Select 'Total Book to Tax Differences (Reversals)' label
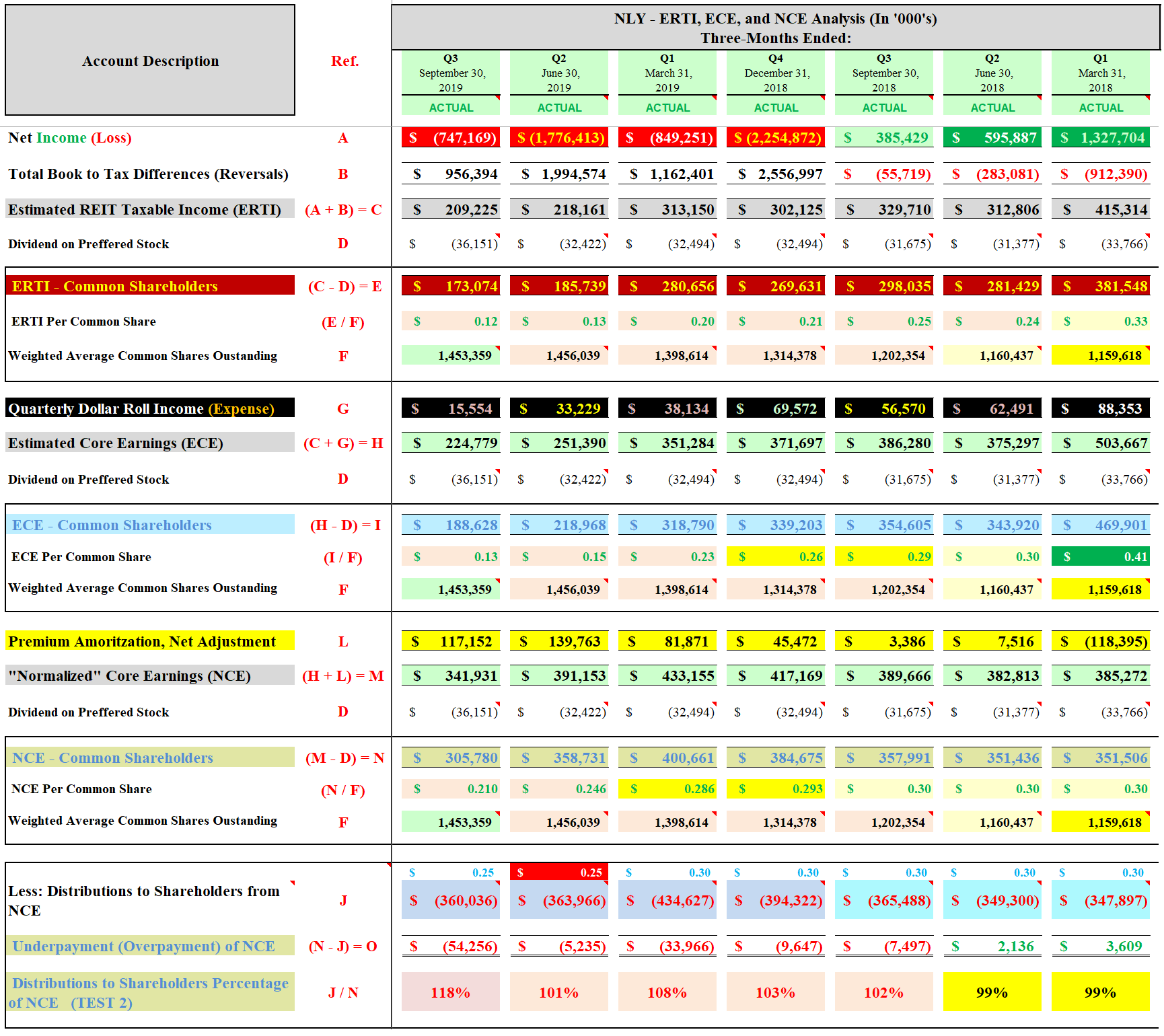 [148, 174]
